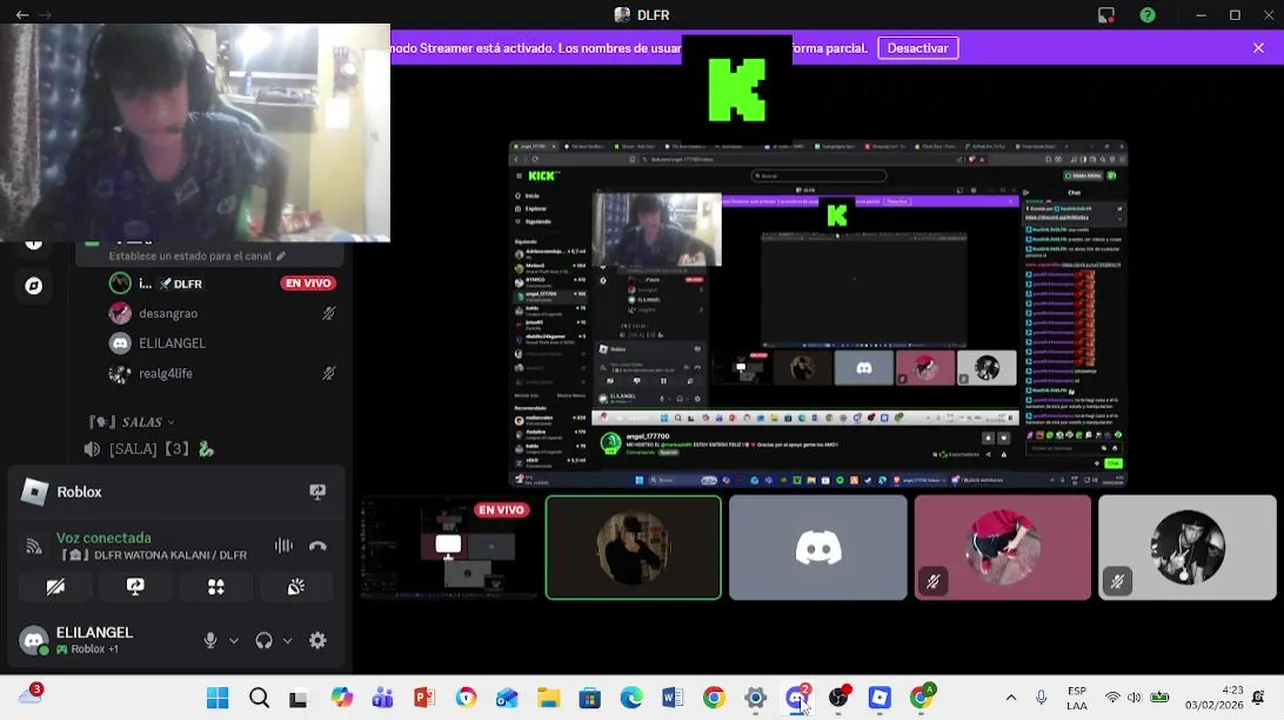Open Word from the taskbar
Screen dimensions: 1284x720
pyautogui.click(x=672, y=698)
